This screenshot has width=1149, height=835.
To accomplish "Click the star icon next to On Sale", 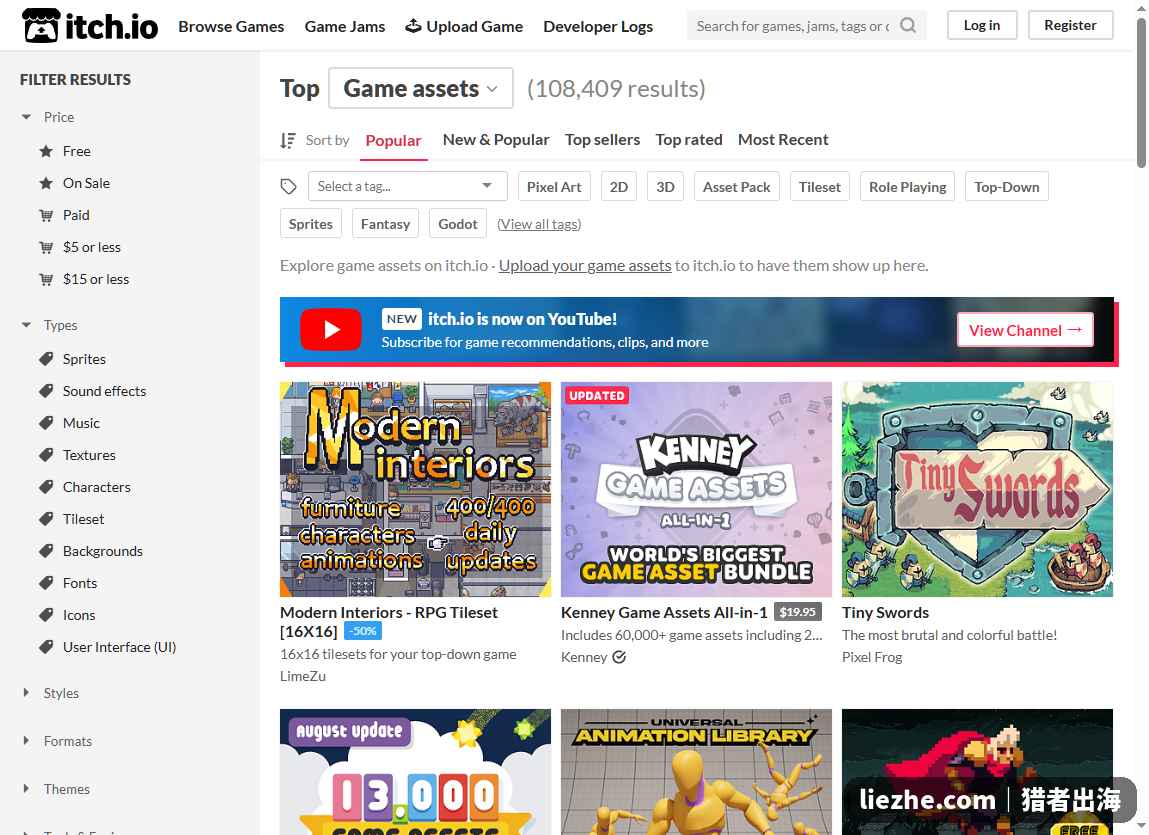I will (46, 183).
